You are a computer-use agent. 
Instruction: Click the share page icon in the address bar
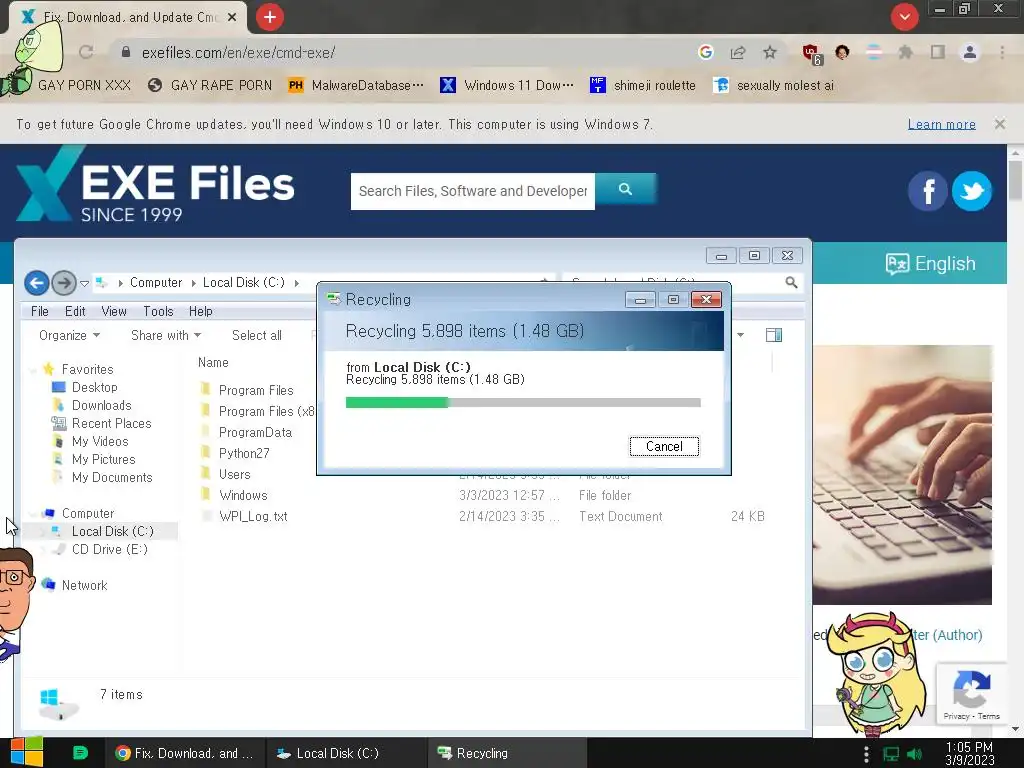tap(738, 52)
